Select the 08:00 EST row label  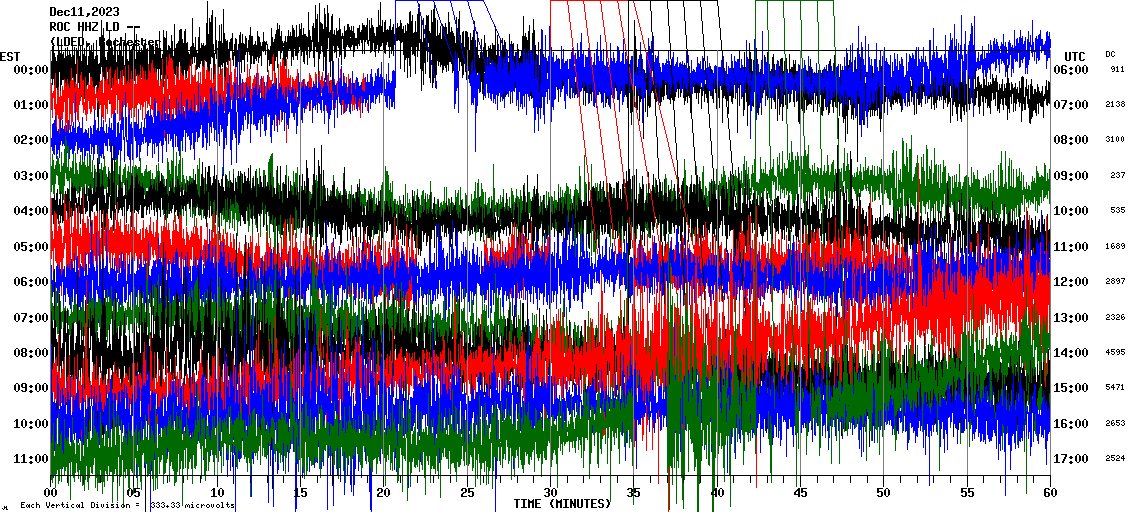pos(31,353)
